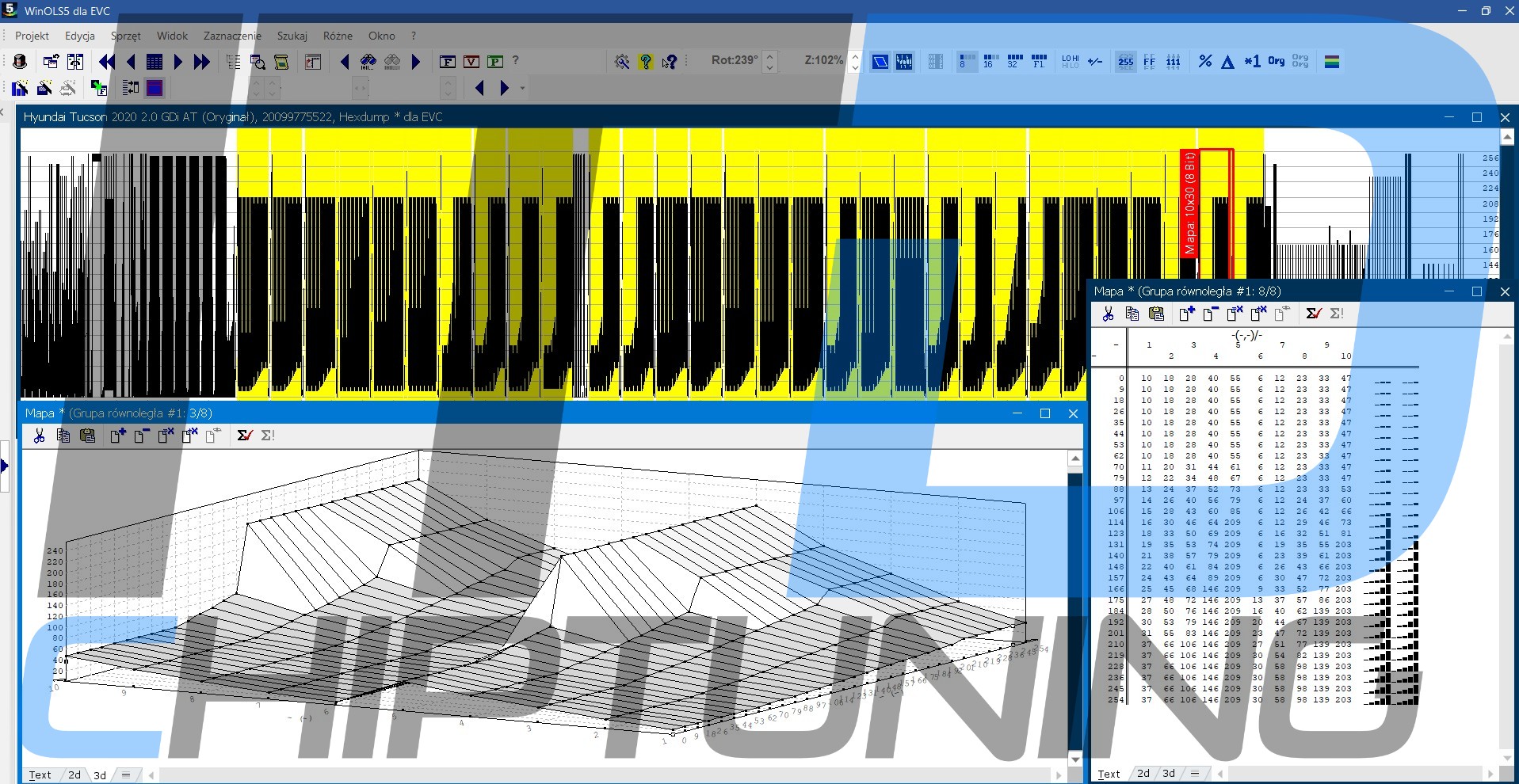Screen dimensions: 1519x784
Task: Click scroll-up arrow in map 8/8 table scrollbar
Action: 1507,336
